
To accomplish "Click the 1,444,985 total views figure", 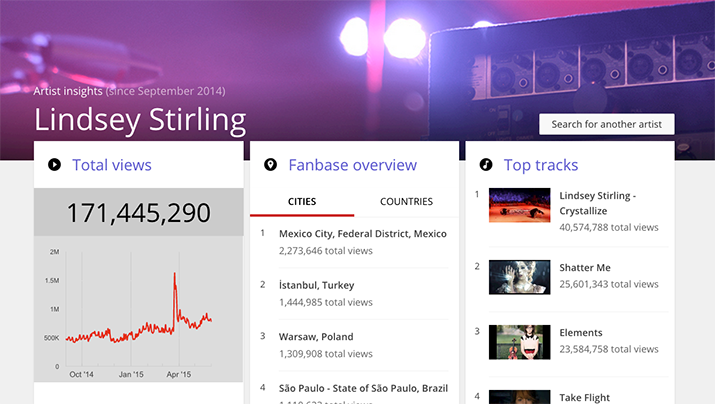I will 326,302.
